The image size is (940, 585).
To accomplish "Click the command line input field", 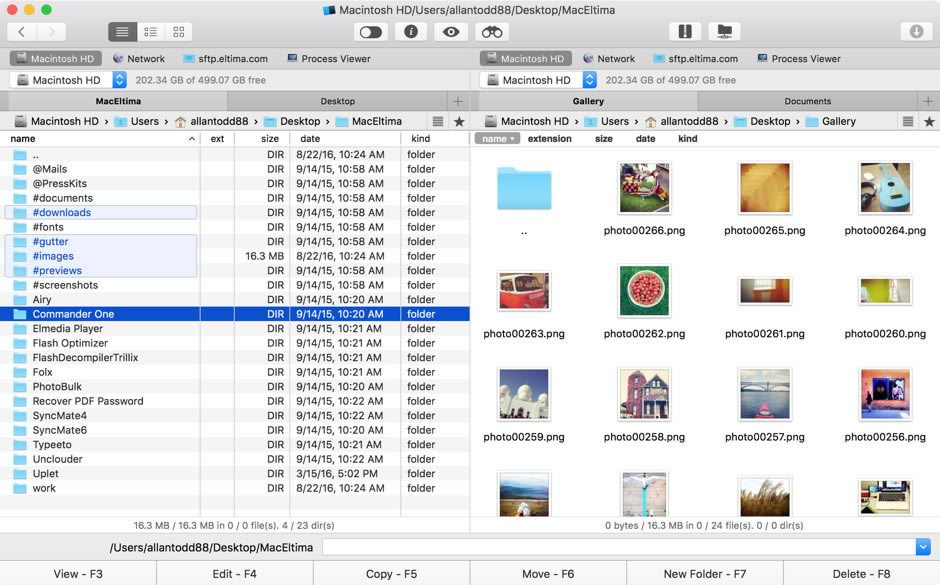I will pyautogui.click(x=620, y=547).
